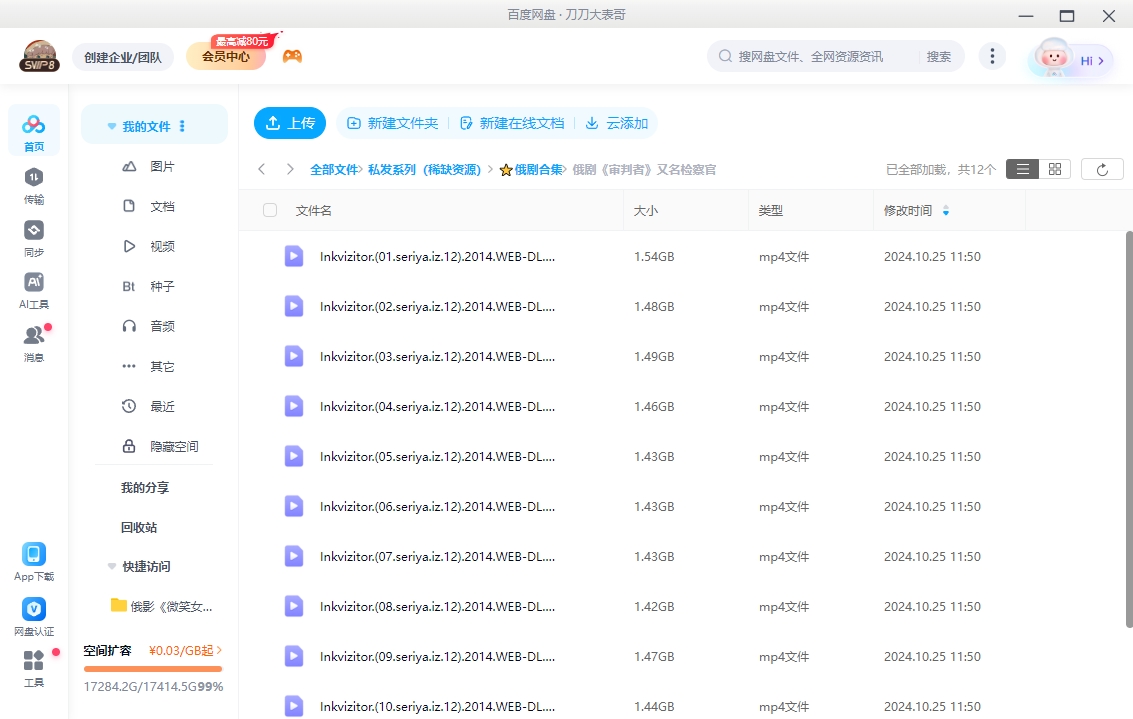Open the three-dot overflow menu
Image resolution: width=1133 pixels, height=719 pixels.
click(992, 56)
